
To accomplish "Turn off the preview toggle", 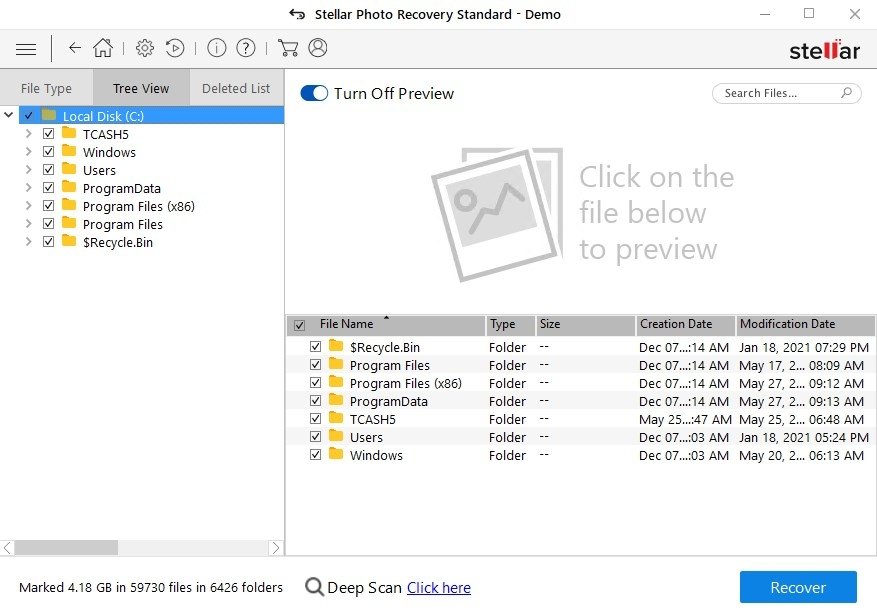I will (314, 93).
